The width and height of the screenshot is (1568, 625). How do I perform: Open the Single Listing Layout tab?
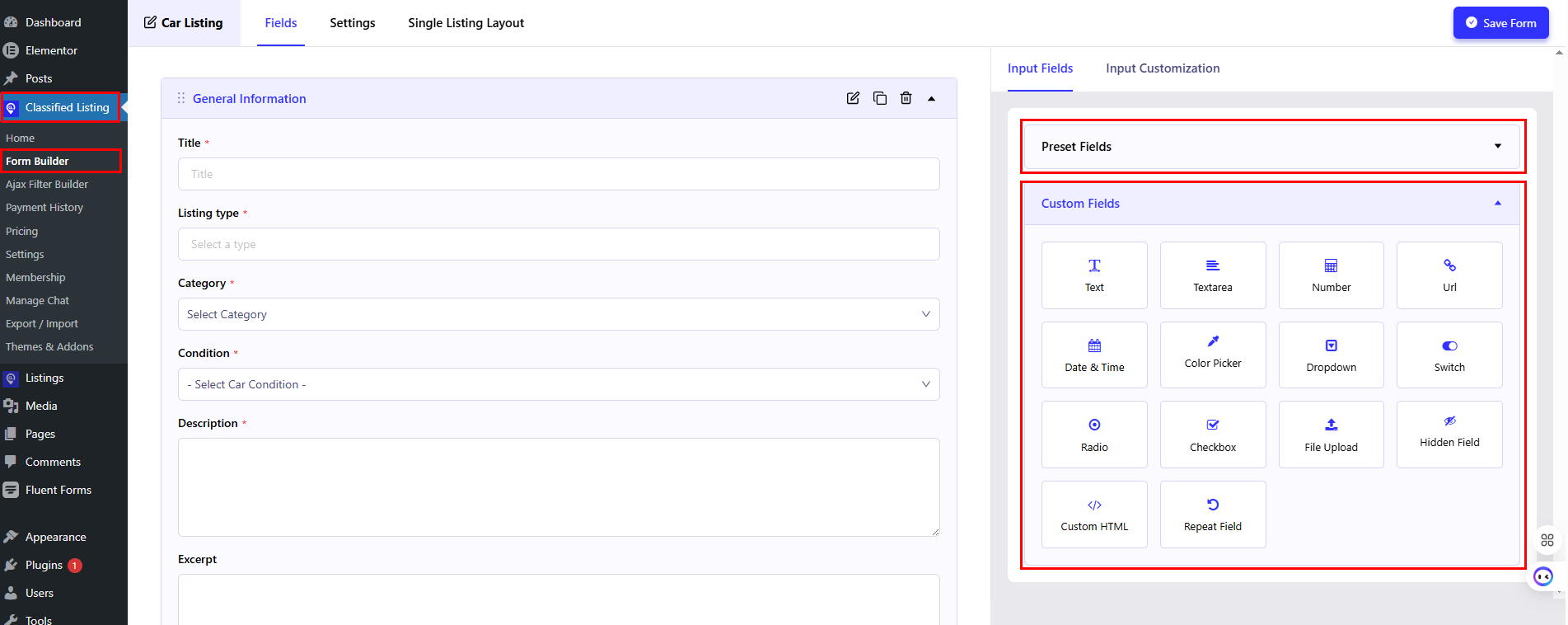click(466, 23)
